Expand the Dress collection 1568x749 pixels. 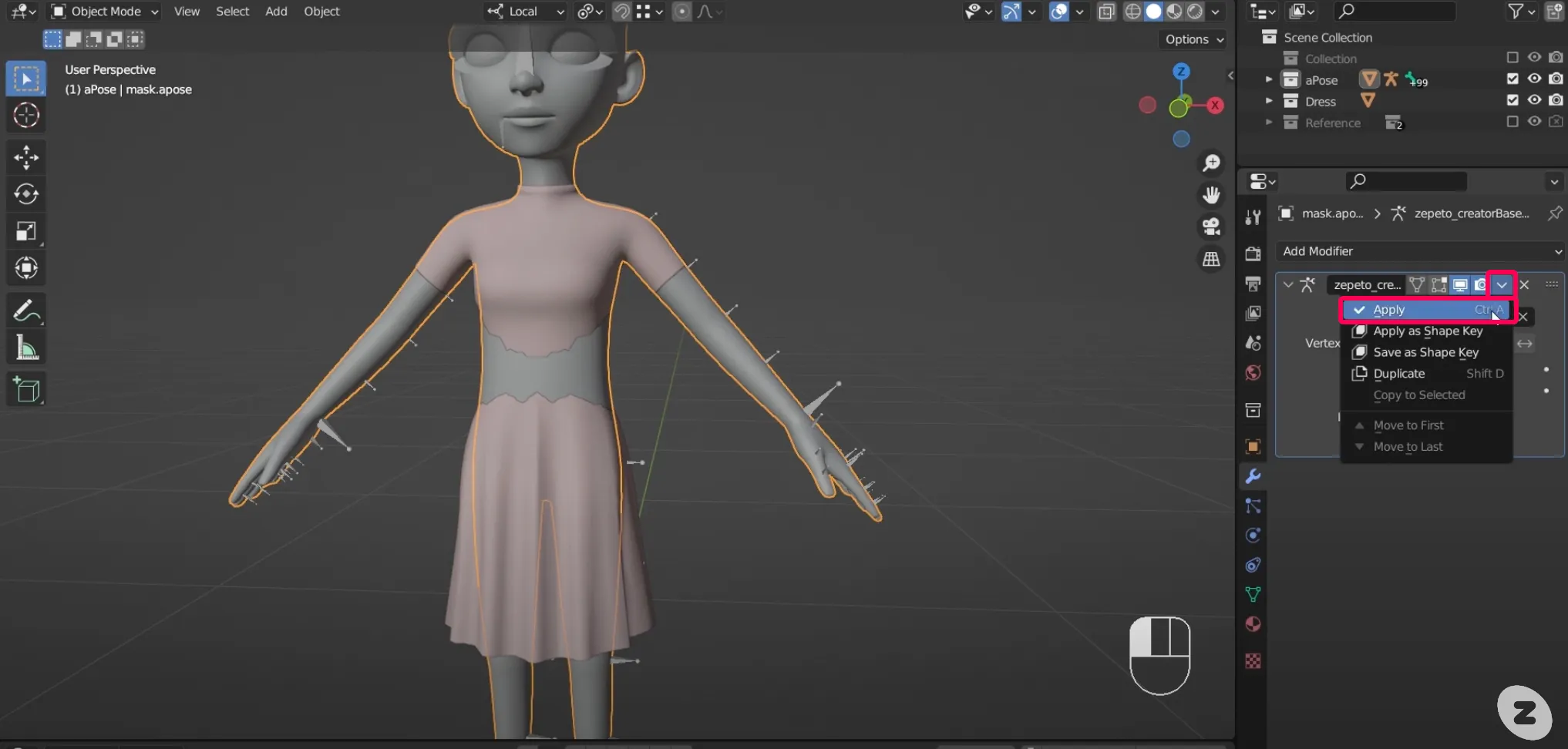[x=1269, y=101]
